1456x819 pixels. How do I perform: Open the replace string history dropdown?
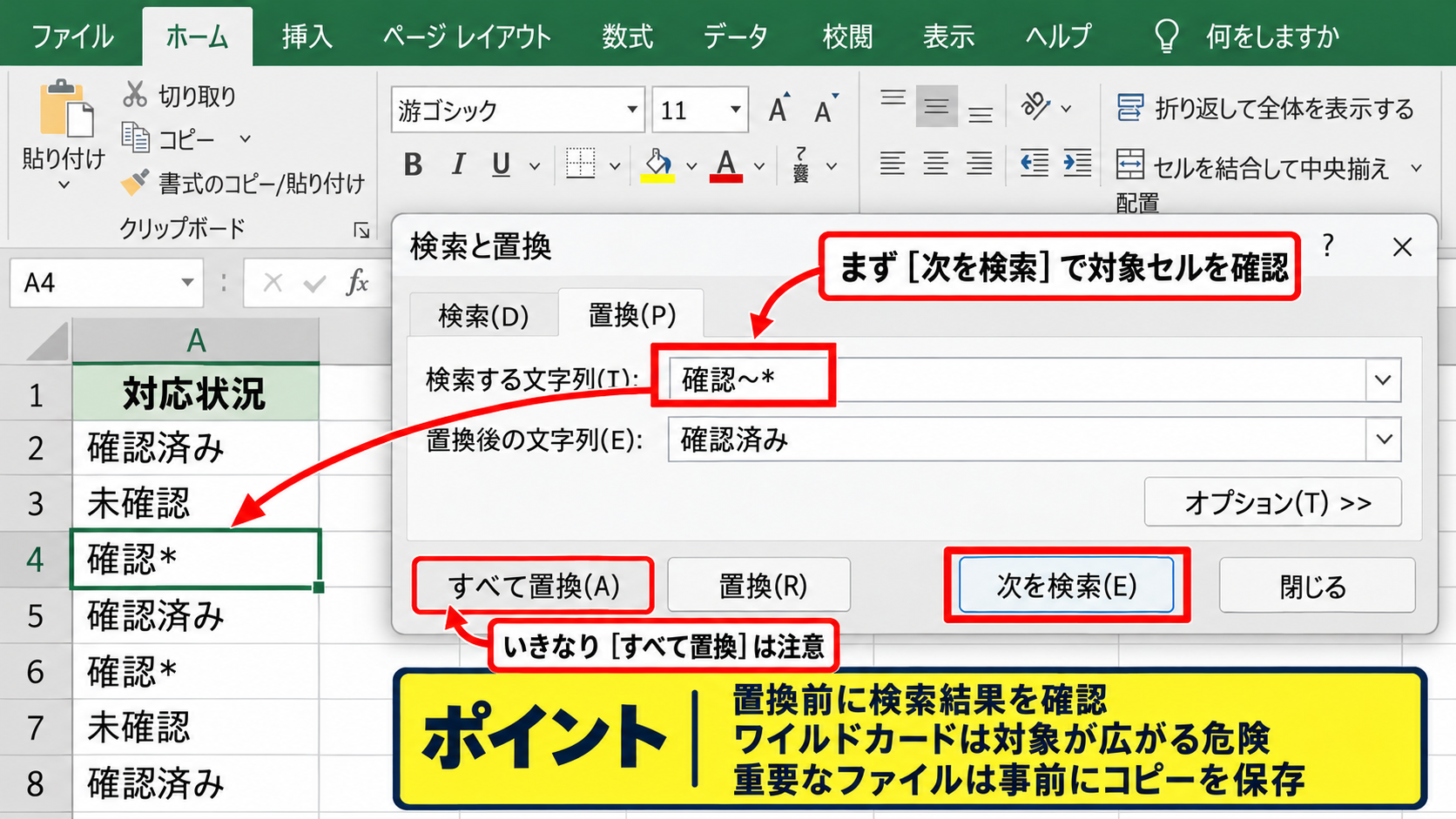[1383, 440]
